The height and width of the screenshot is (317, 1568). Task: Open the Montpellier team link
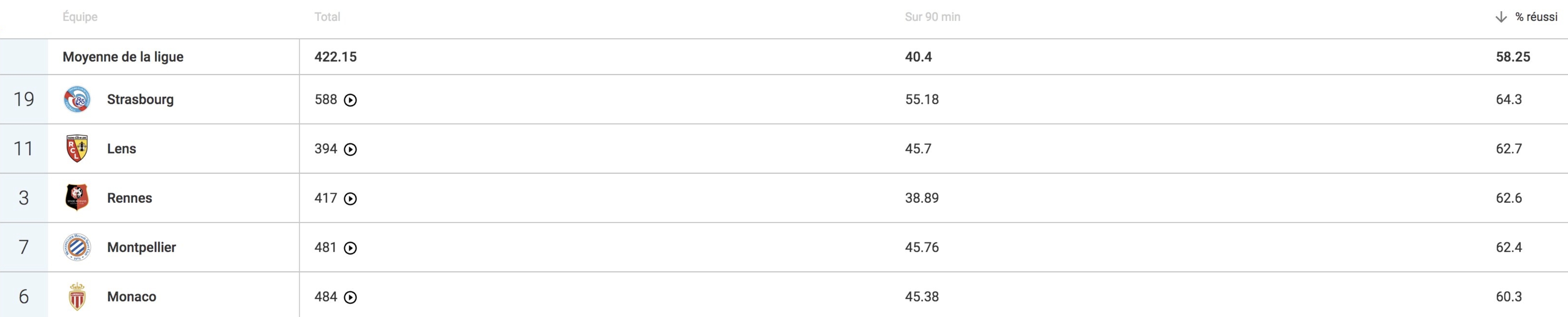pos(142,247)
